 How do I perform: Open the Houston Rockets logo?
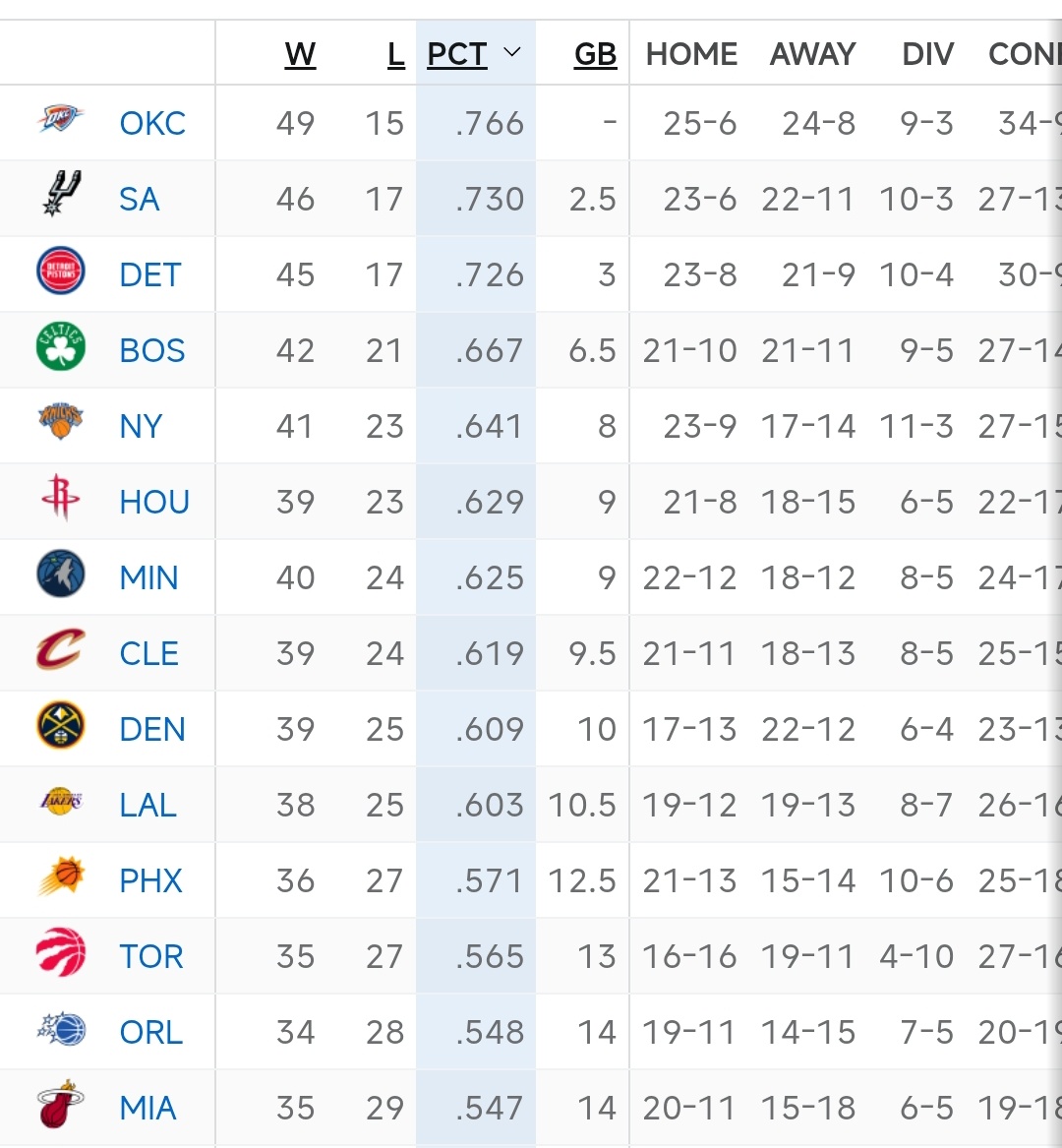tap(61, 497)
